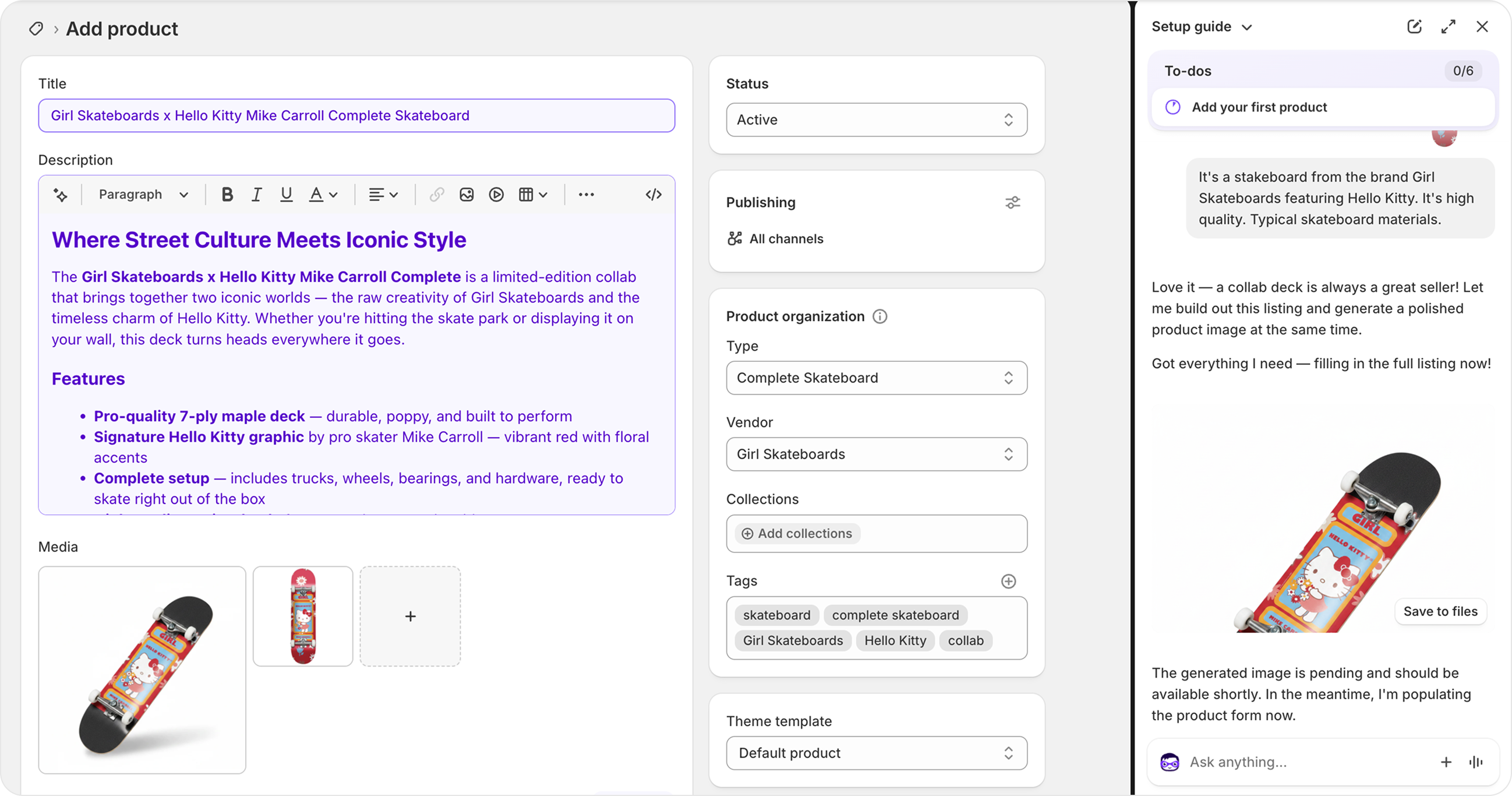Open the AI magic generate text tool
The width and height of the screenshot is (1512, 796).
[x=61, y=195]
